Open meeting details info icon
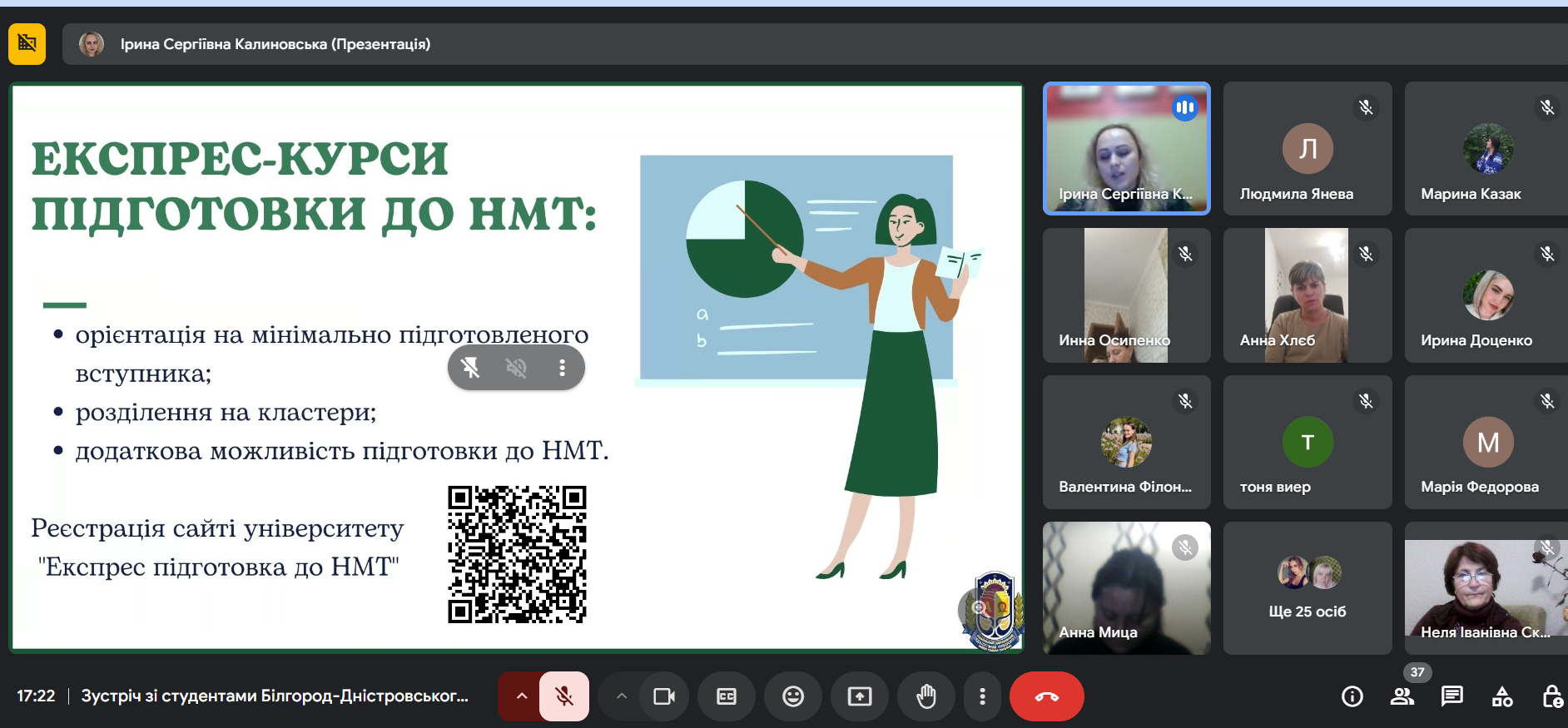 (1352, 696)
